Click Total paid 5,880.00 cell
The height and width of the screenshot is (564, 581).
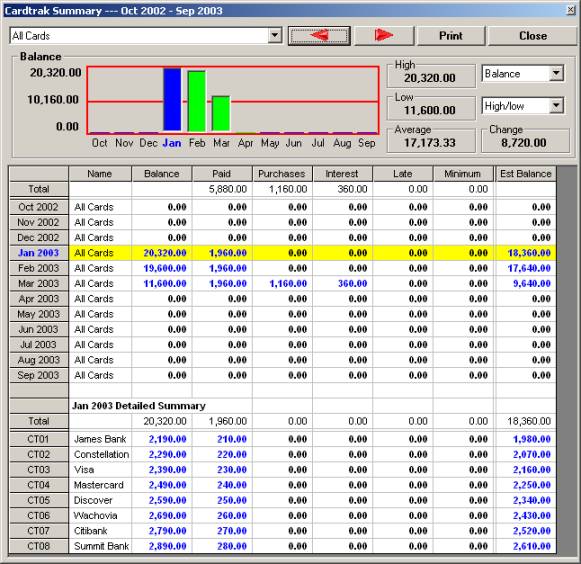(222, 189)
